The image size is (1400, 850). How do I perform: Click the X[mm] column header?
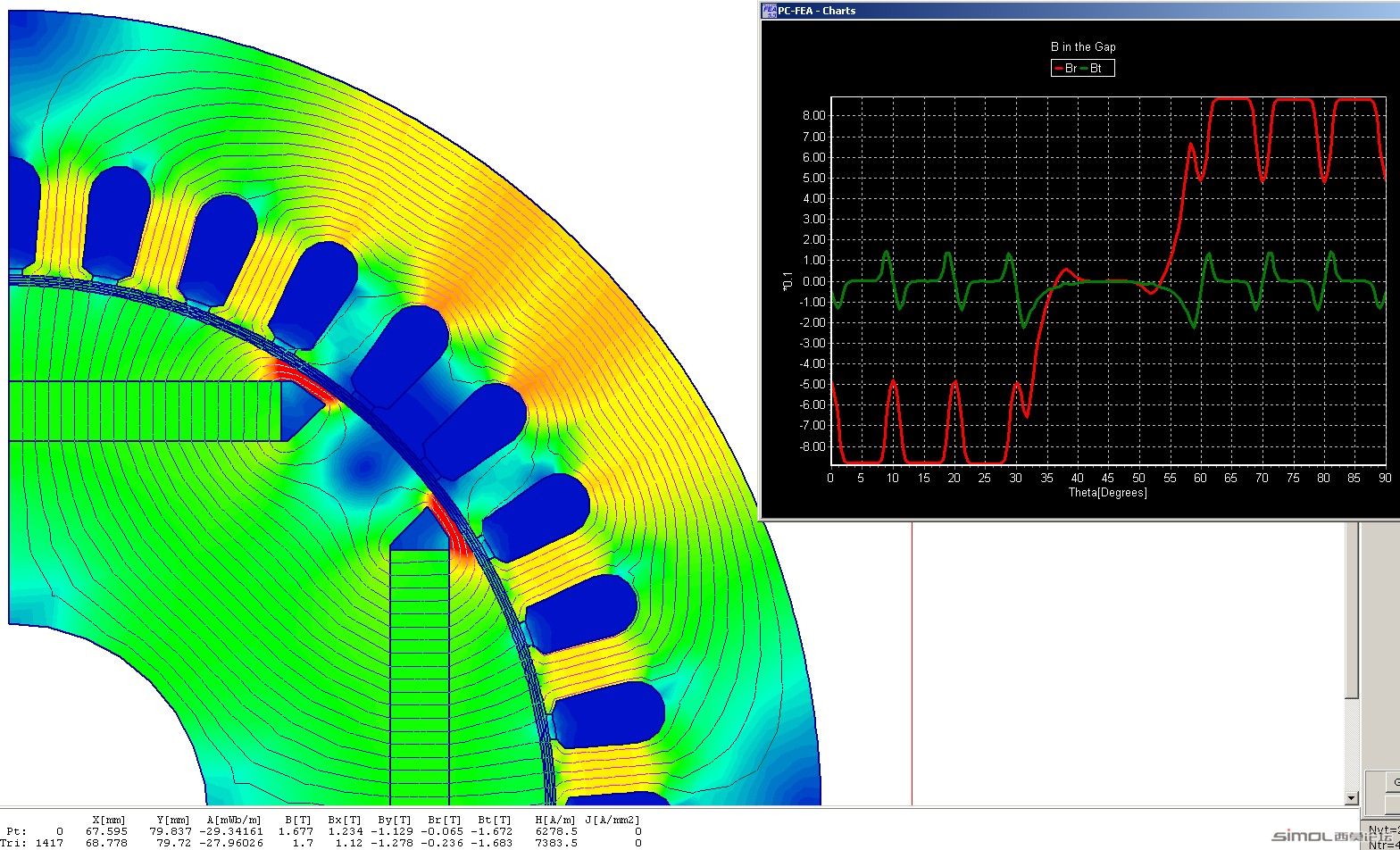pos(110,820)
